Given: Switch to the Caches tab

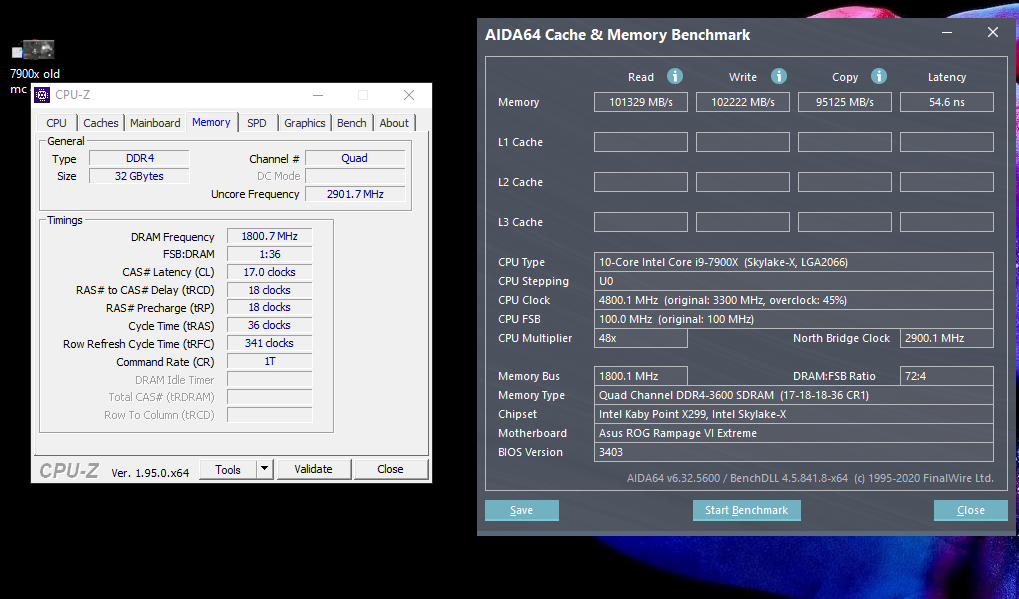Looking at the screenshot, I should (101, 123).
